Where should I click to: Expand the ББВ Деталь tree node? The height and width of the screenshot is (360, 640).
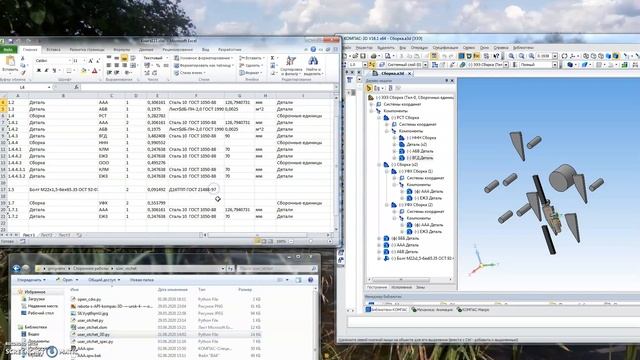[379, 238]
